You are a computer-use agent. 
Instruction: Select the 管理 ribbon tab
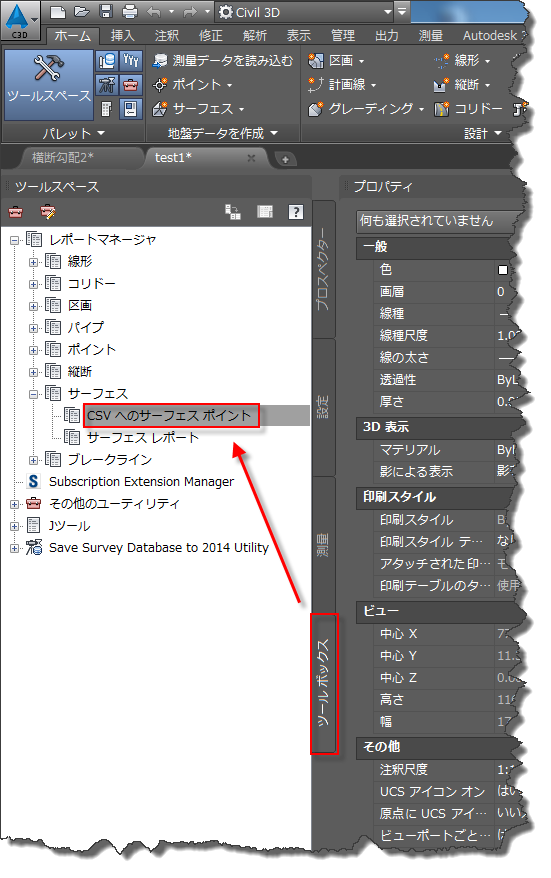[x=343, y=35]
